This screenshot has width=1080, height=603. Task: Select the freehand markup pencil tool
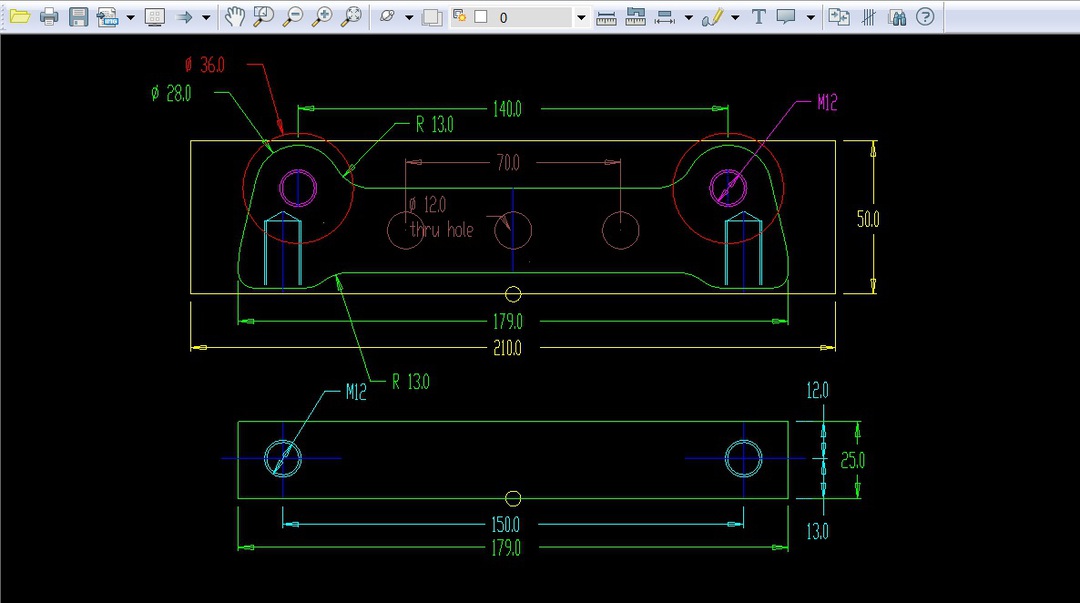712,17
